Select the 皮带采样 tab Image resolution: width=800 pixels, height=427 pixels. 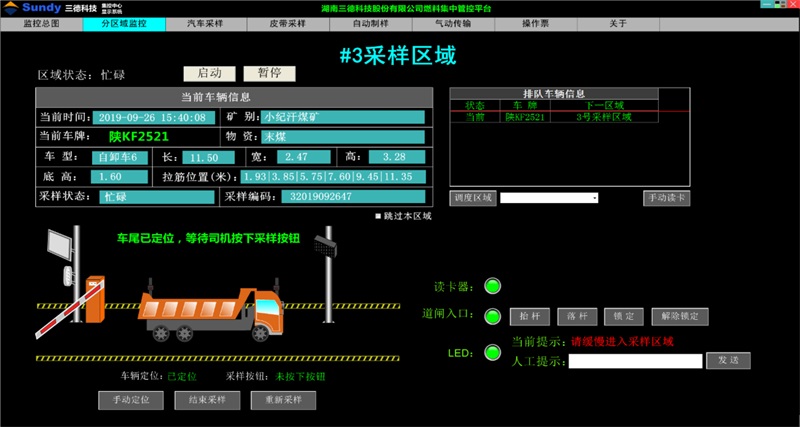pos(288,22)
